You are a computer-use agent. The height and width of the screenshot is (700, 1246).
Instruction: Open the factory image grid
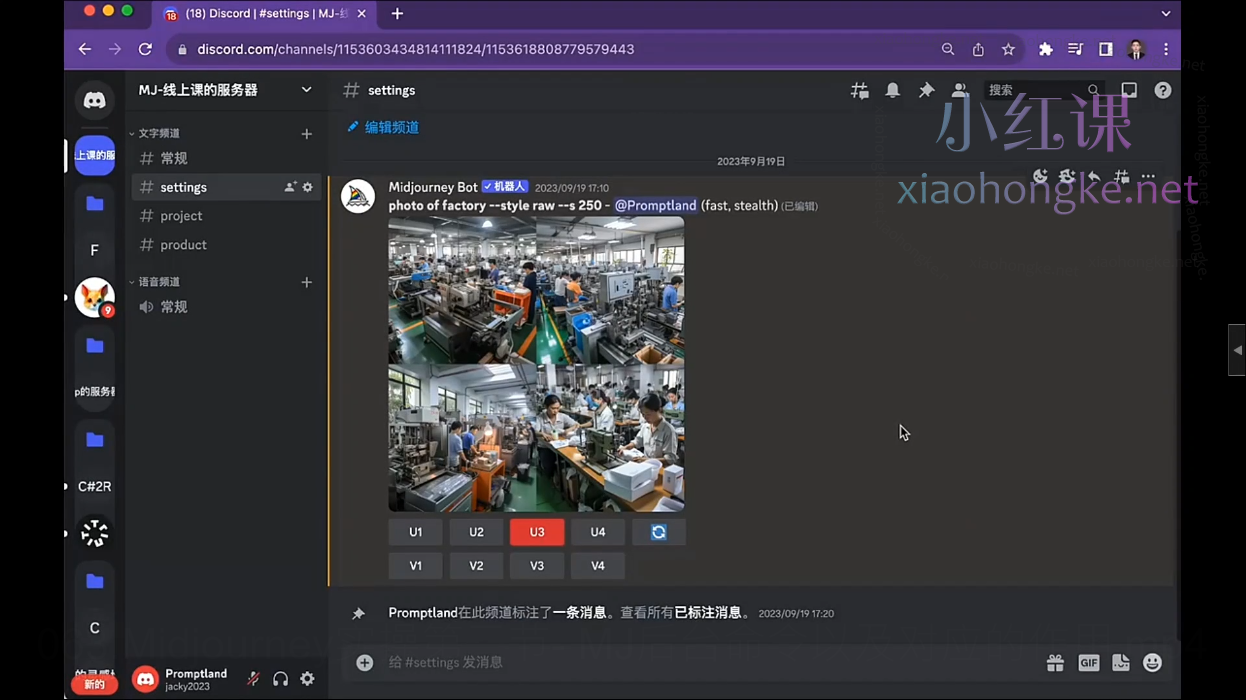click(536, 364)
